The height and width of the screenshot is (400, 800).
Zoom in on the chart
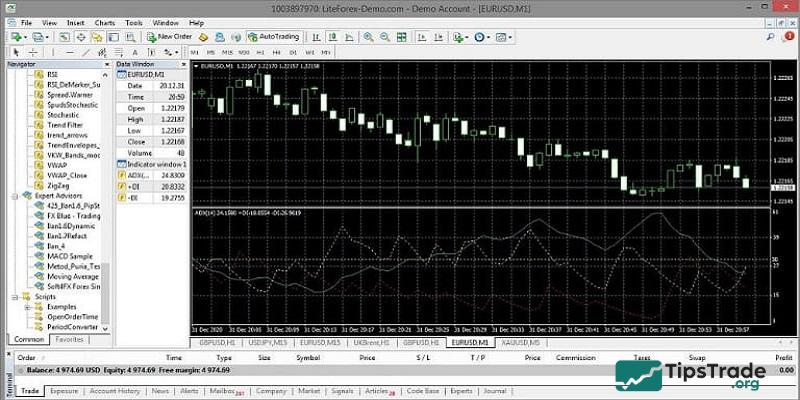(x=369, y=37)
